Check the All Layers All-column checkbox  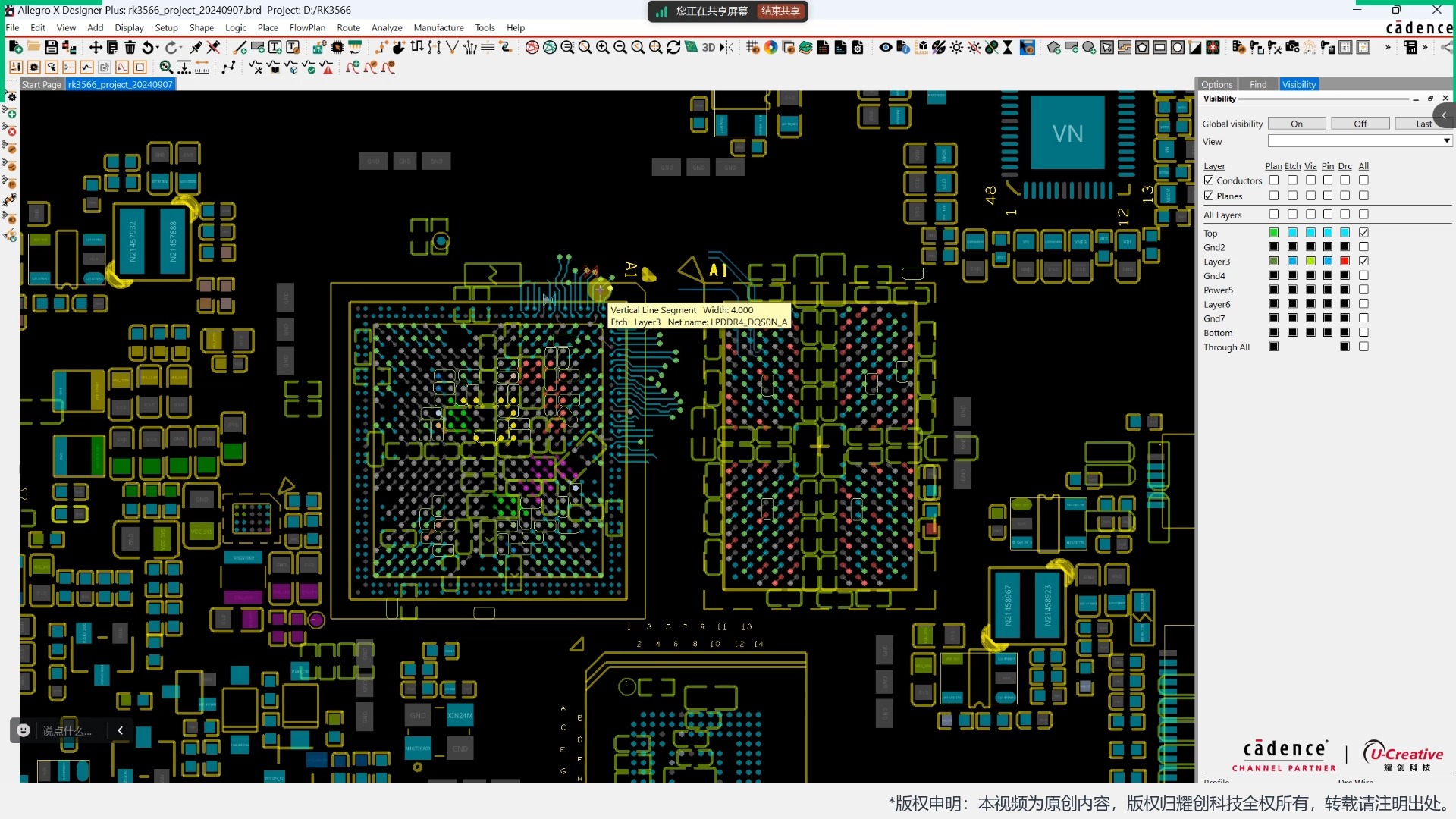(x=1363, y=215)
